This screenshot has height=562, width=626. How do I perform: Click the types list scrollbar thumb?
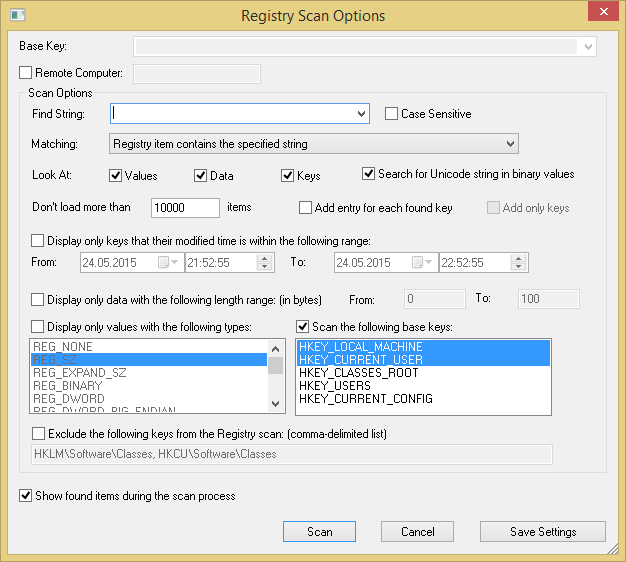275,365
